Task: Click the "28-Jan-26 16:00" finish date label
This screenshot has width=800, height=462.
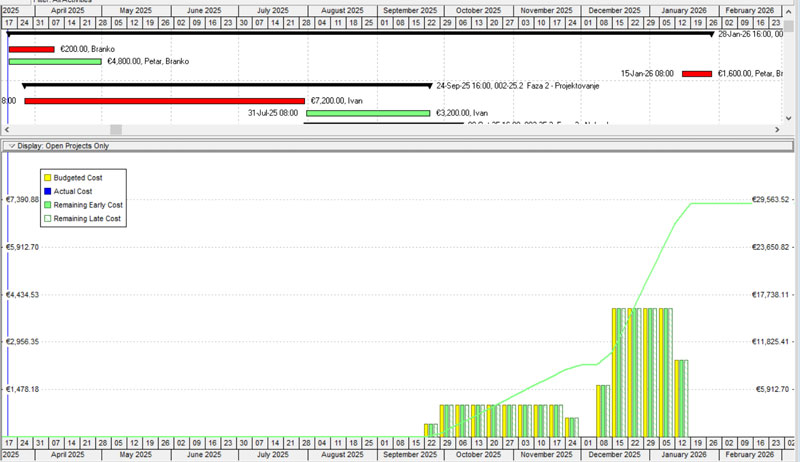Action: coord(746,34)
